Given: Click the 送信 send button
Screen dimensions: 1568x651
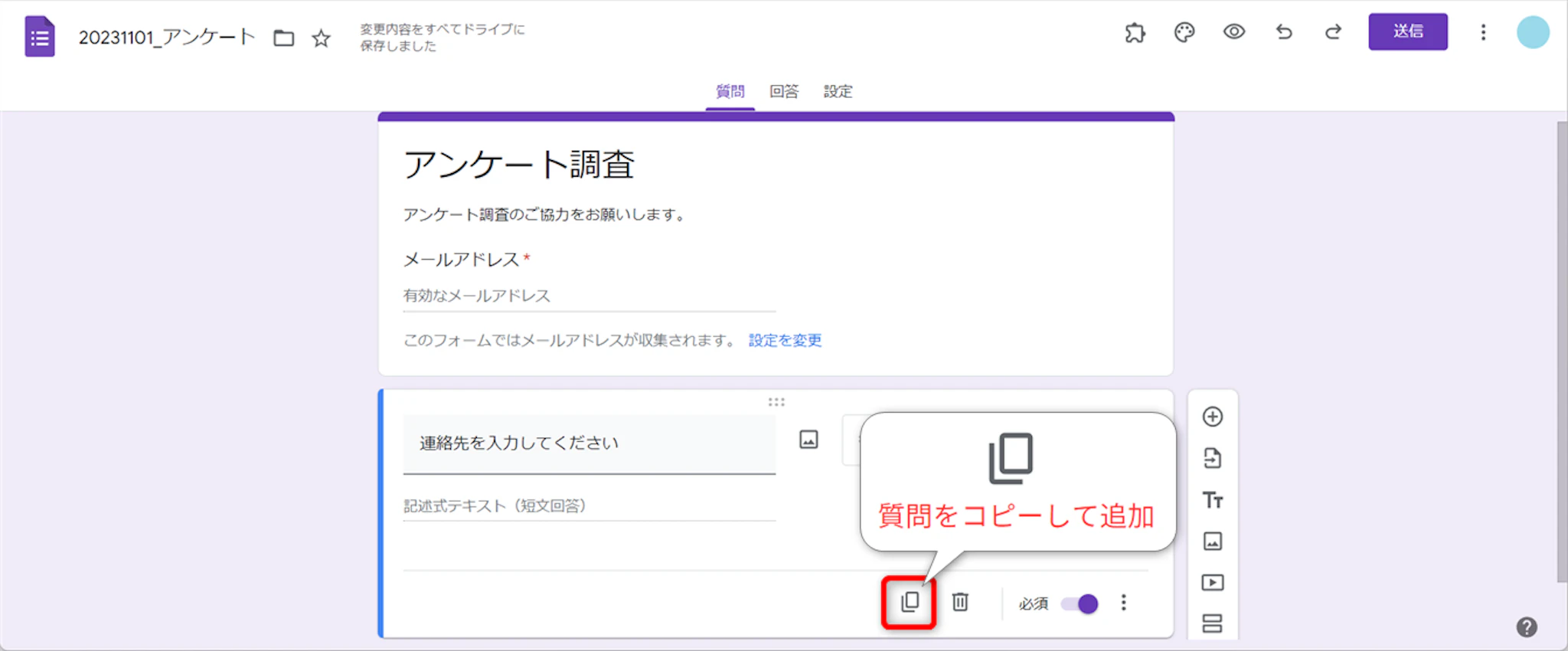Looking at the screenshot, I should (1407, 32).
